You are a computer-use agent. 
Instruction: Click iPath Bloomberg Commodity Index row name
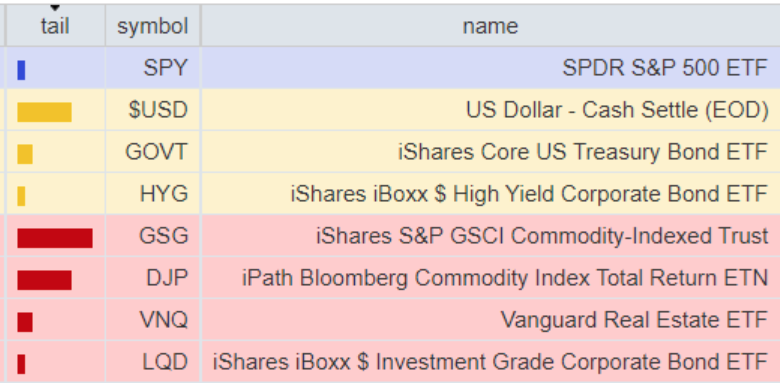(x=505, y=278)
